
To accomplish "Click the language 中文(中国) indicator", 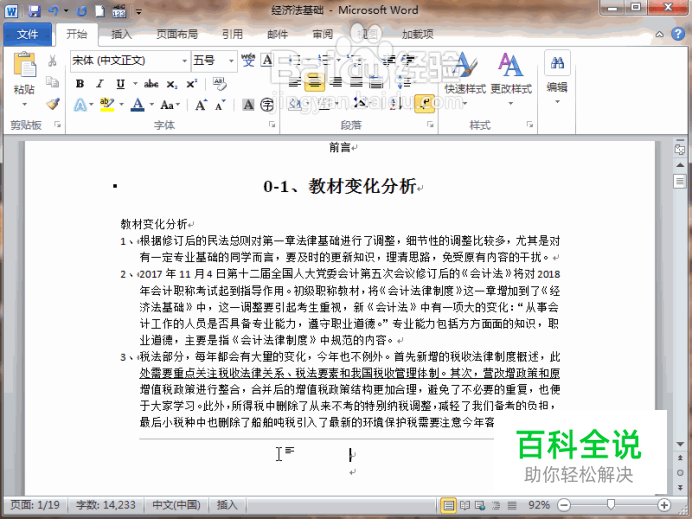I will click(x=176, y=505).
